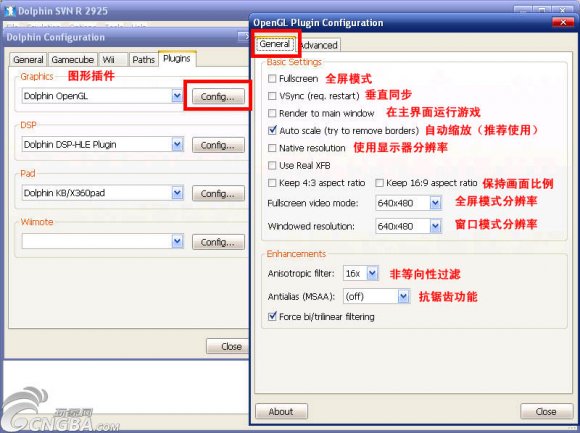Uncheck Auto scale (try to remove borders)
Image resolution: width=580 pixels, height=433 pixels.
tap(272, 130)
